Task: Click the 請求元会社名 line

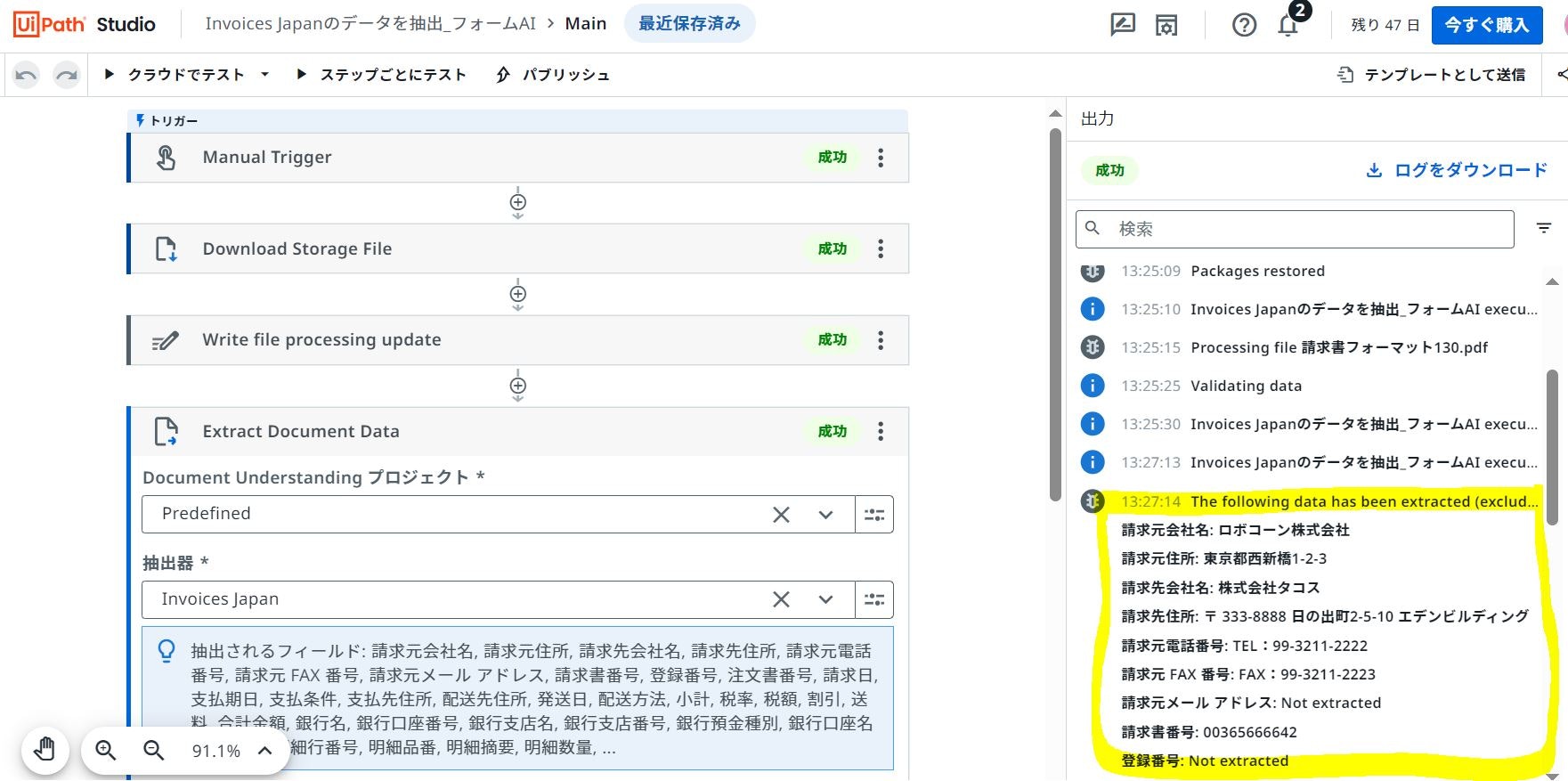Action: pos(1235,530)
